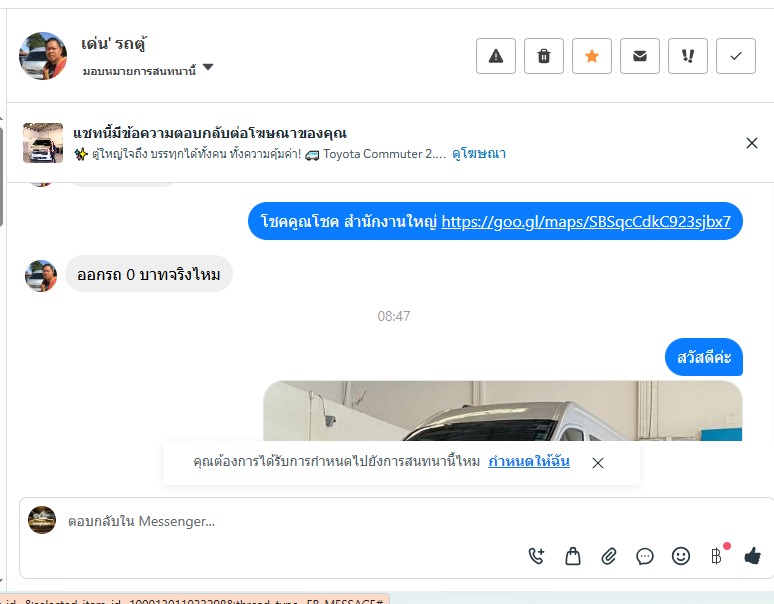Viewport: 774px width, 604px height.
Task: Mark conversation done with checkmark button
Action: [x=735, y=56]
